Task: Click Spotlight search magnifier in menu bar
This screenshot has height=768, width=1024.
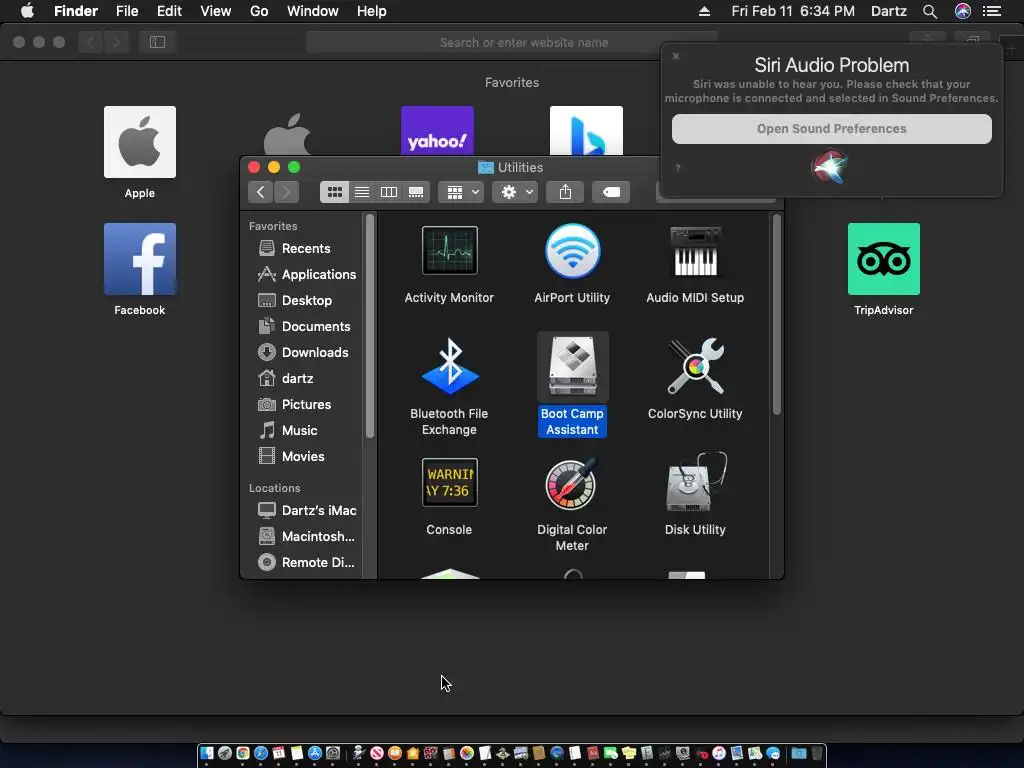Action: click(x=930, y=11)
